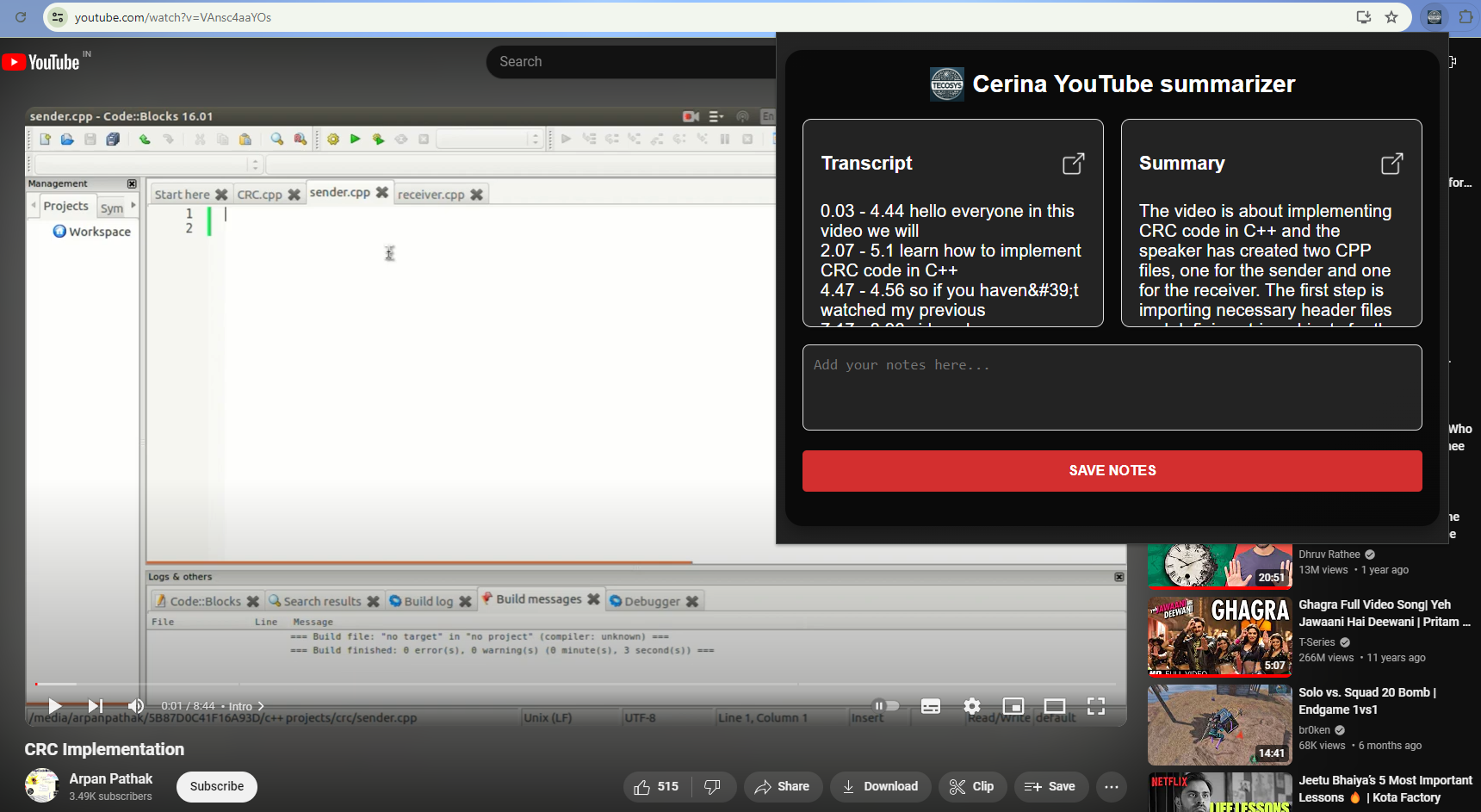This screenshot has width=1481, height=812.
Task: Enter full screen mode
Action: [1096, 706]
